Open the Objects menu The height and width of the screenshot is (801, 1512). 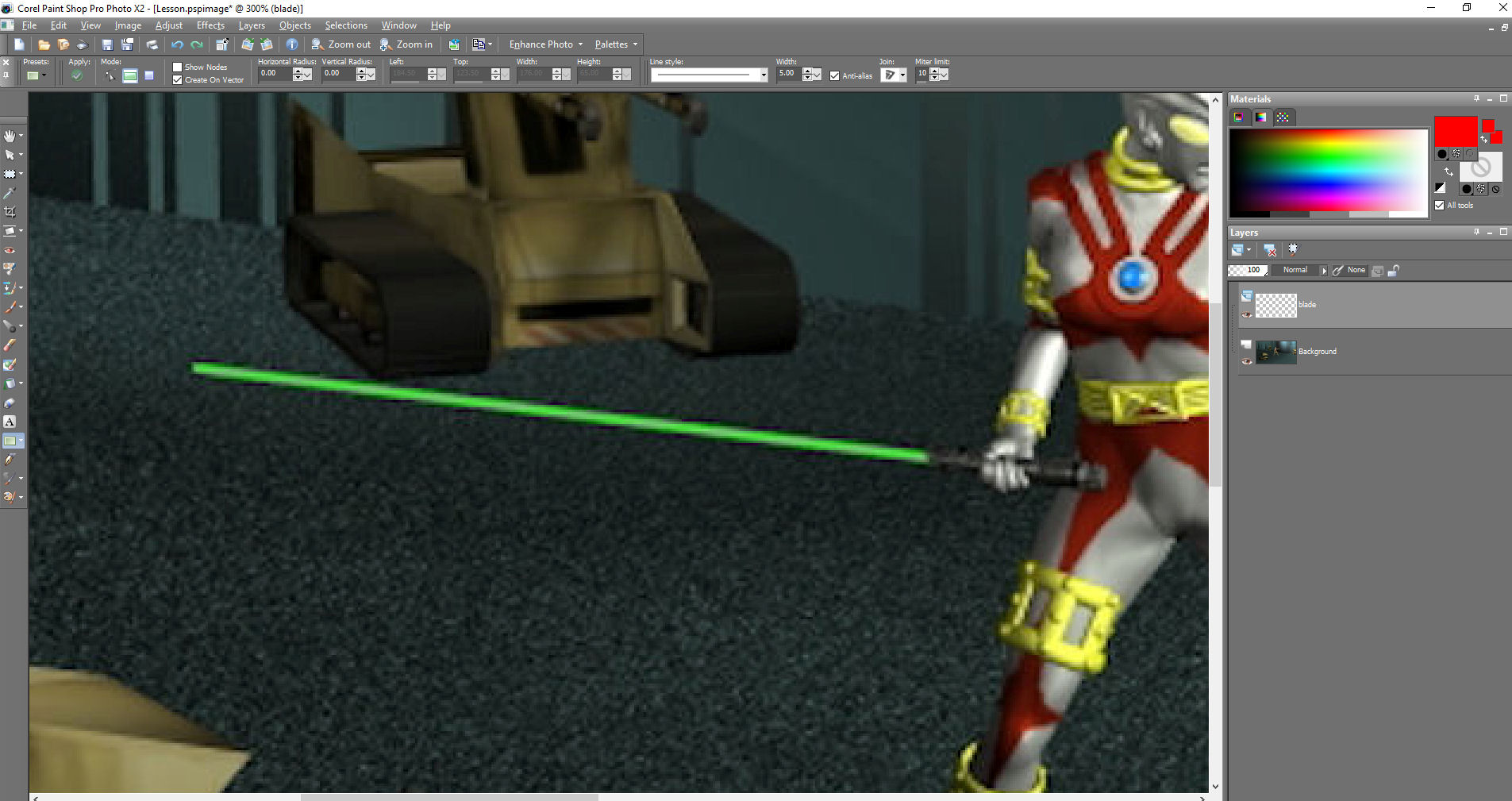coord(295,25)
